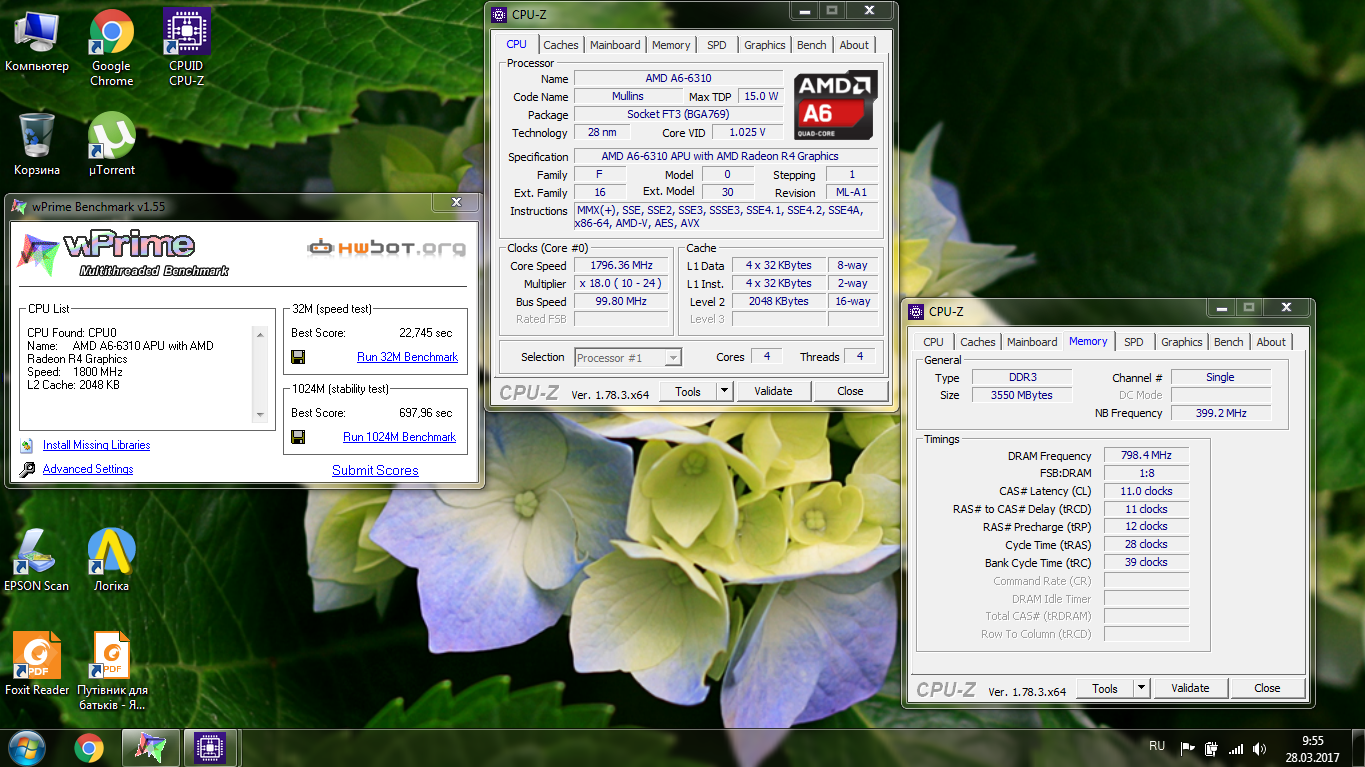Image resolution: width=1365 pixels, height=767 pixels.
Task: Run the 1024M Benchmark
Action: (399, 437)
